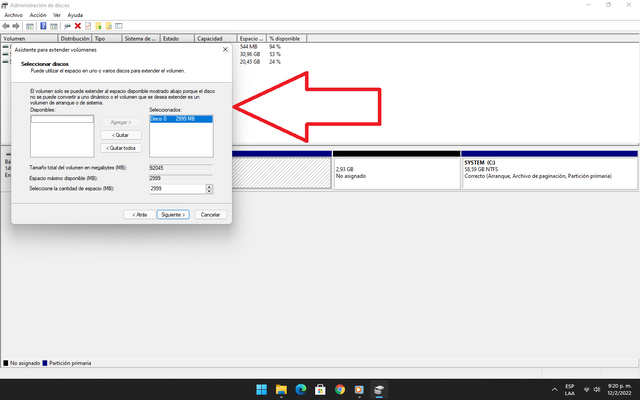Viewport: 640px width, 400px height.
Task: Click the 24 % available cell
Action: click(x=275, y=62)
